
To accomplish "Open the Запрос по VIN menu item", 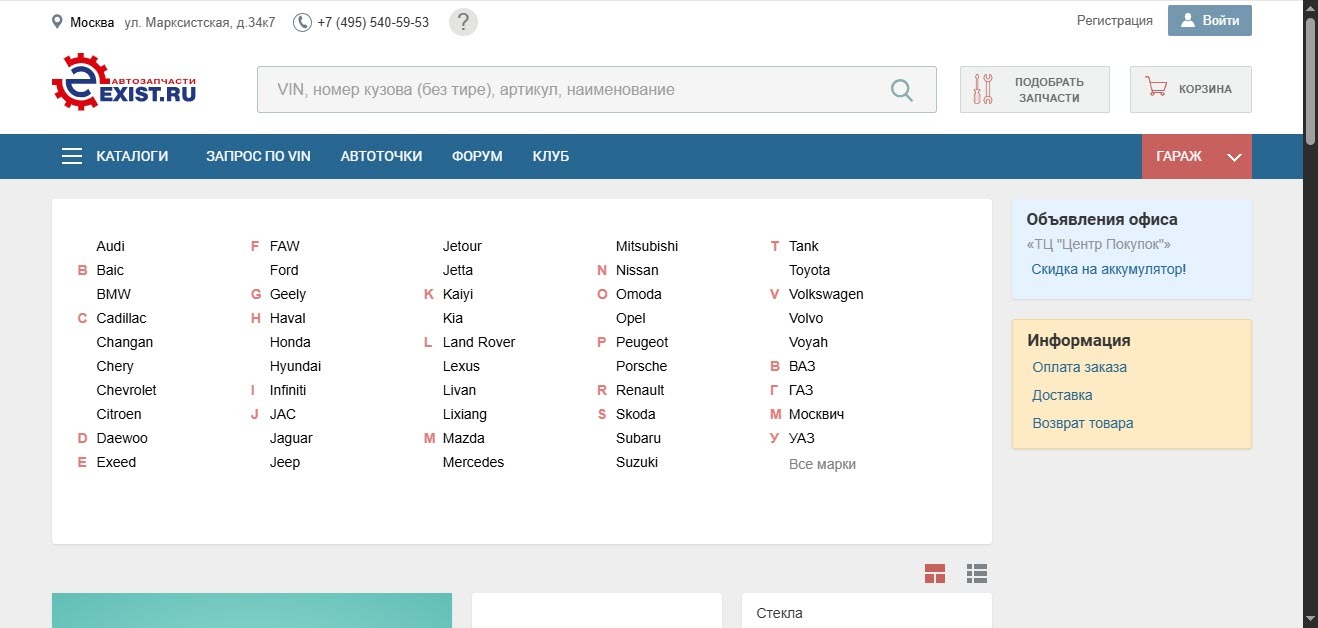I will pyautogui.click(x=258, y=156).
